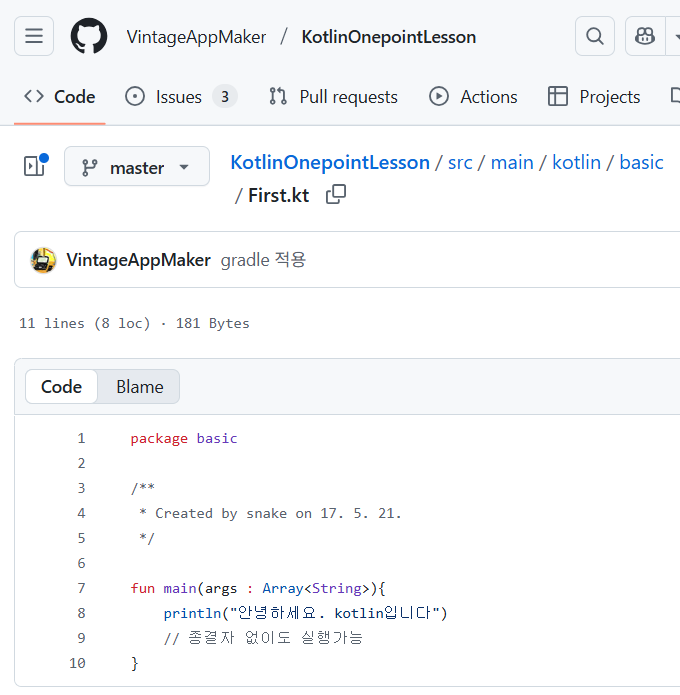Click the VintageAppMaker avatar image
Image resolution: width=680 pixels, height=695 pixels.
coord(43,260)
